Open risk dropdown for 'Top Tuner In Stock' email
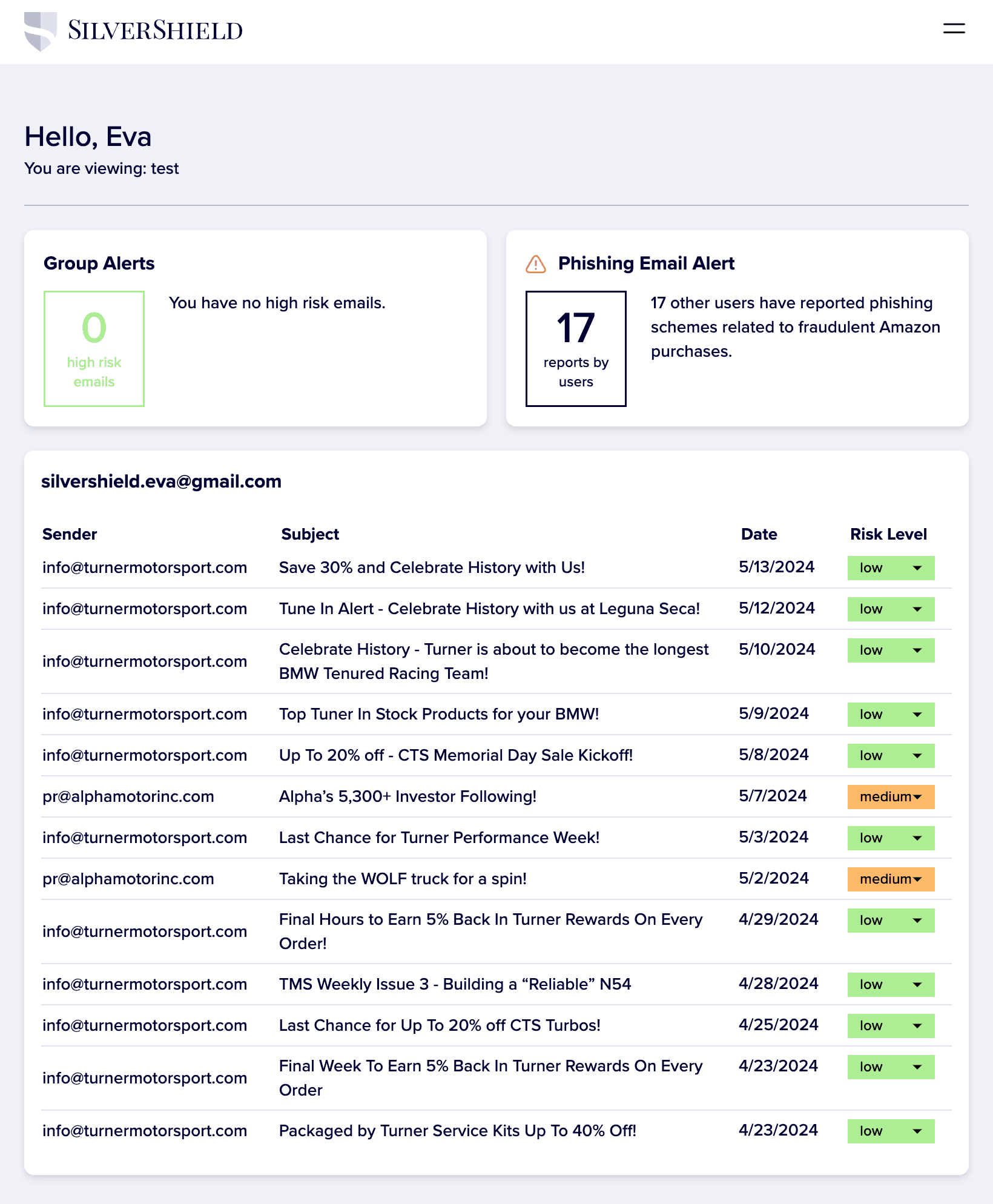 pos(891,715)
